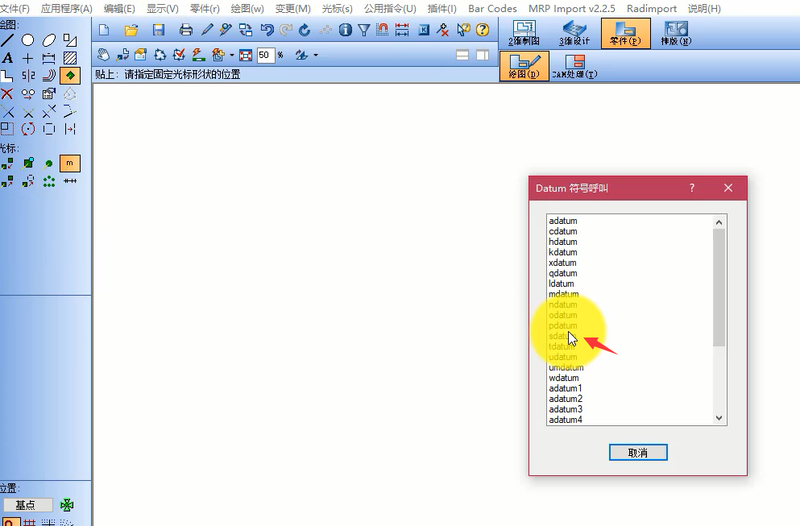Open the 编辑(E) menu

pyautogui.click(x=119, y=9)
